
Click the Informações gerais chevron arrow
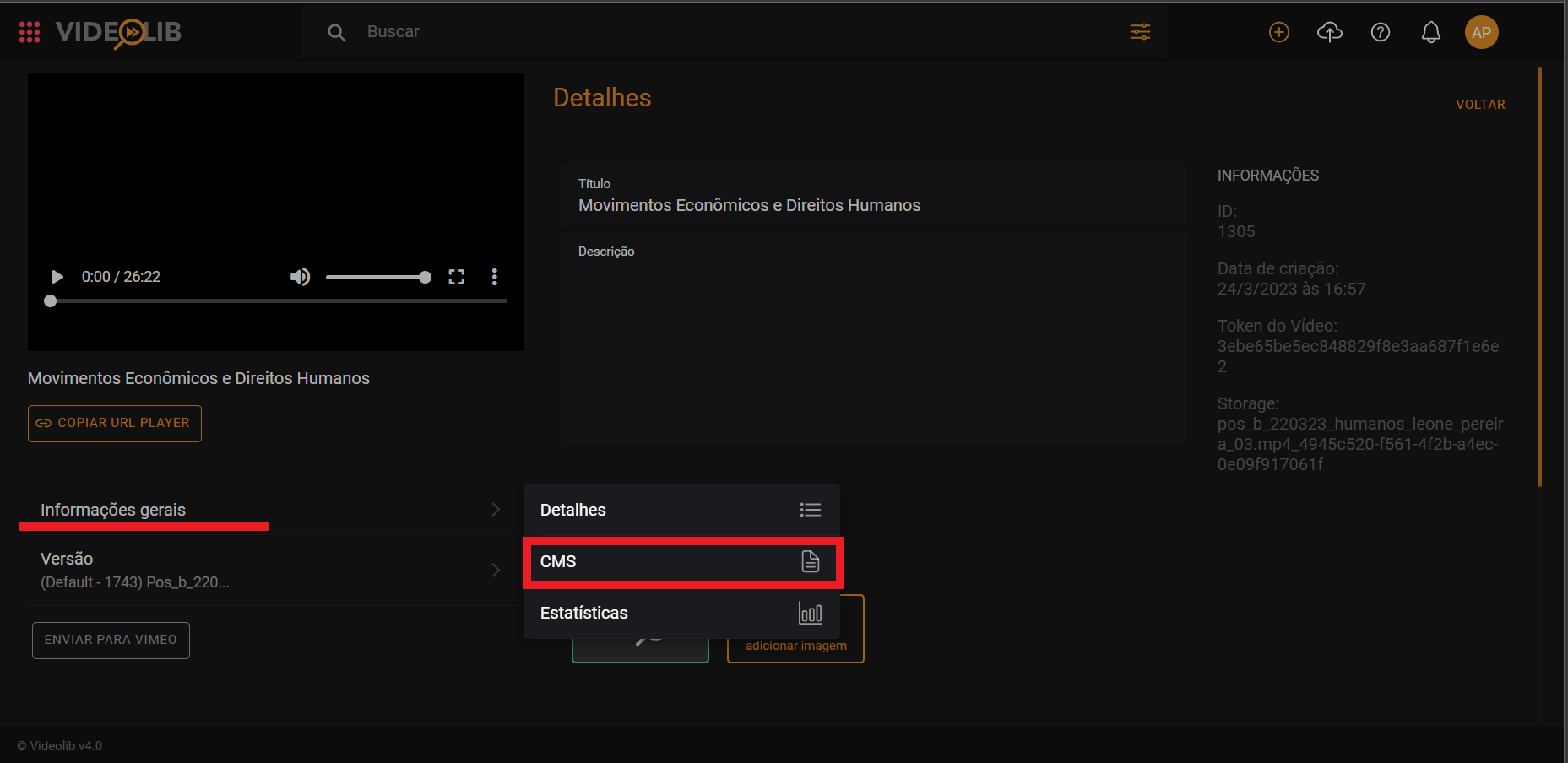[496, 509]
